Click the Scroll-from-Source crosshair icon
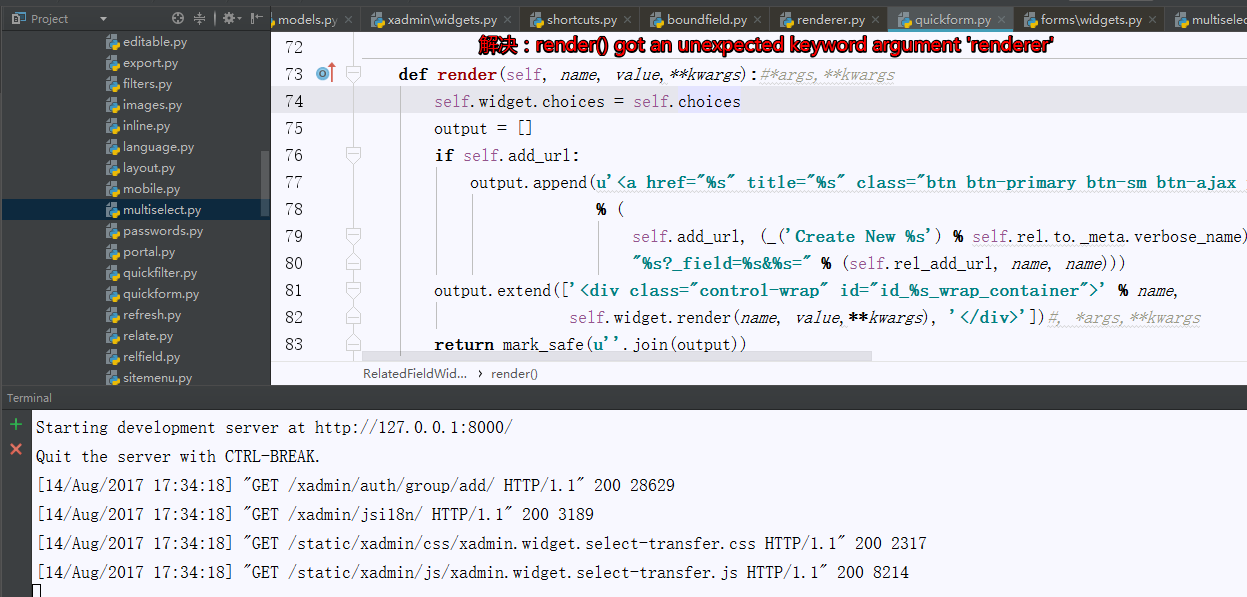1247x597 pixels. pyautogui.click(x=178, y=18)
